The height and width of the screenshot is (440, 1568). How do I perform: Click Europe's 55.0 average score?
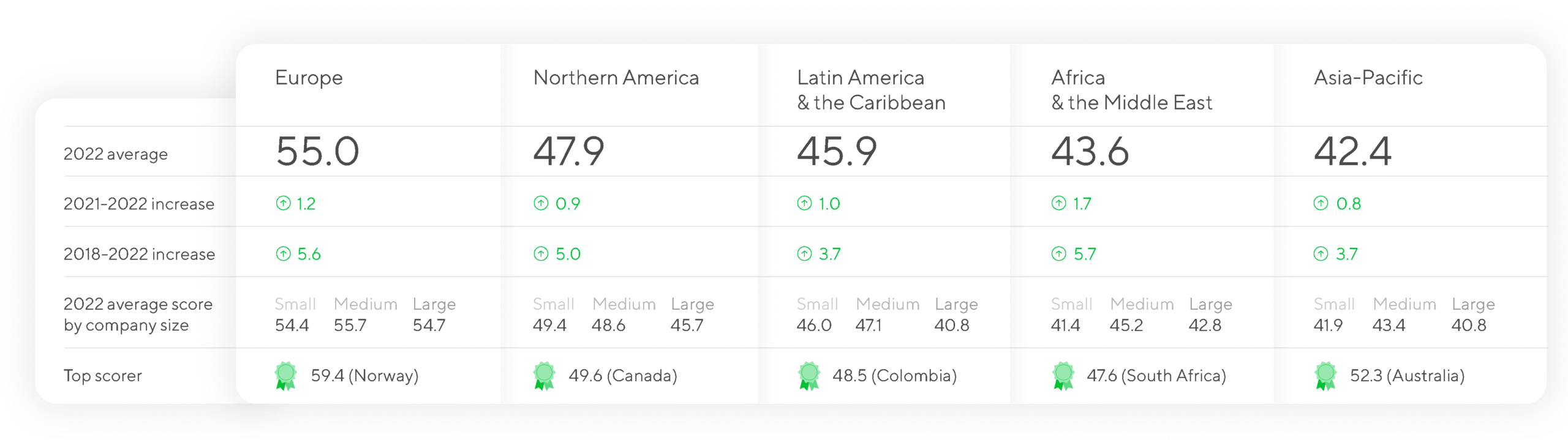[x=317, y=151]
